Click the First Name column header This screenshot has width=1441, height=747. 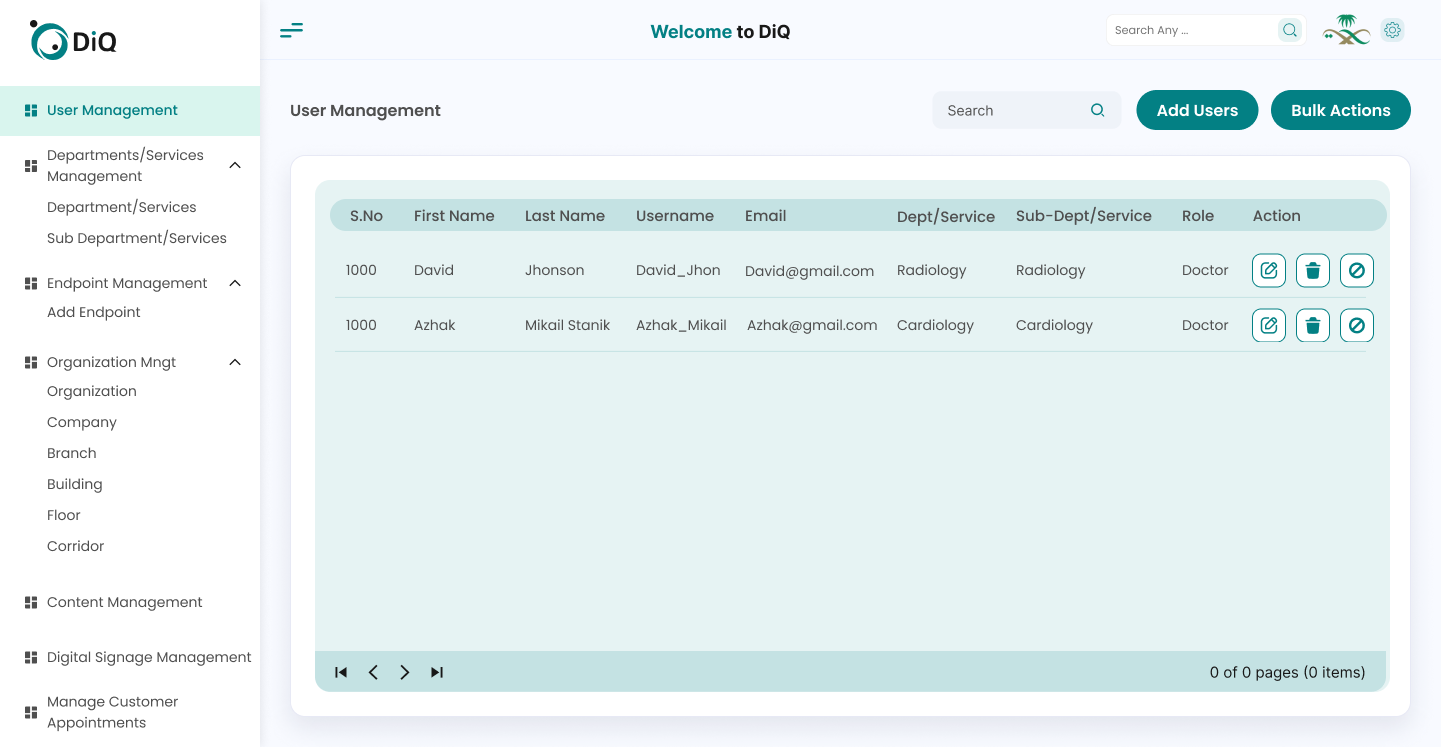tap(454, 216)
